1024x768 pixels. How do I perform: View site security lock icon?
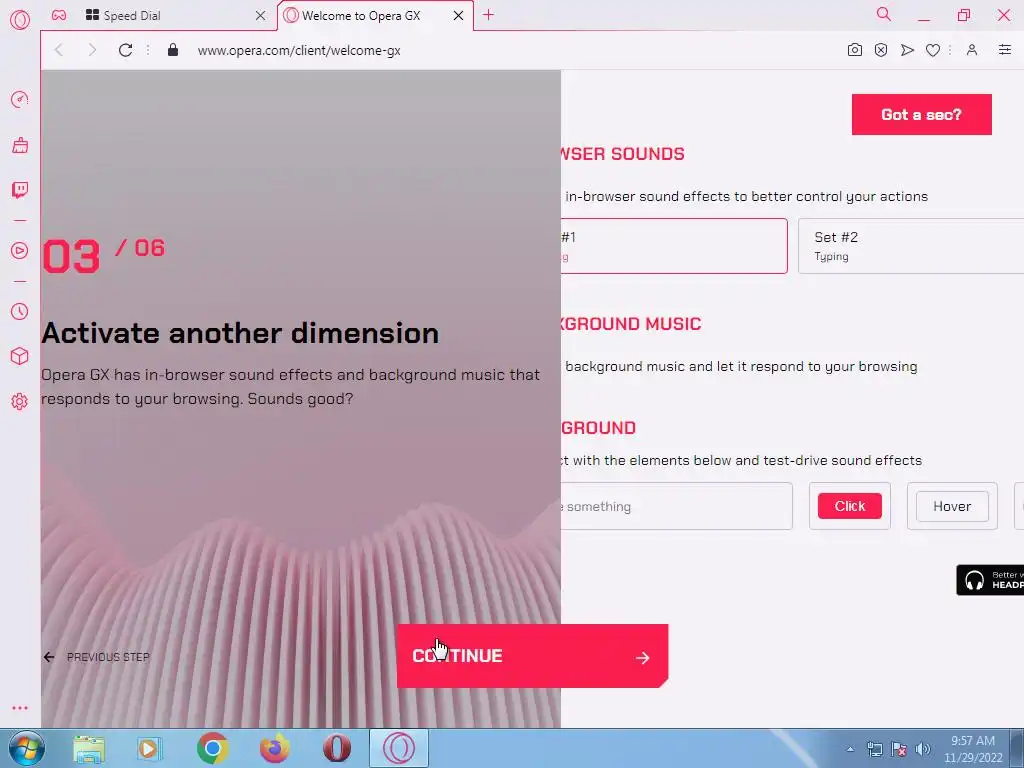[x=172, y=50]
